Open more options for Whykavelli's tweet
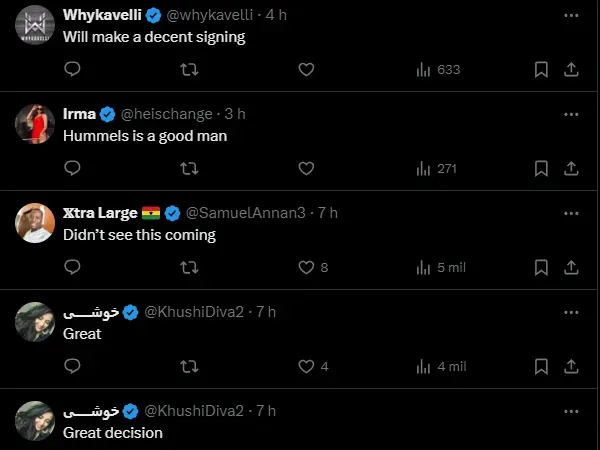 tap(571, 16)
